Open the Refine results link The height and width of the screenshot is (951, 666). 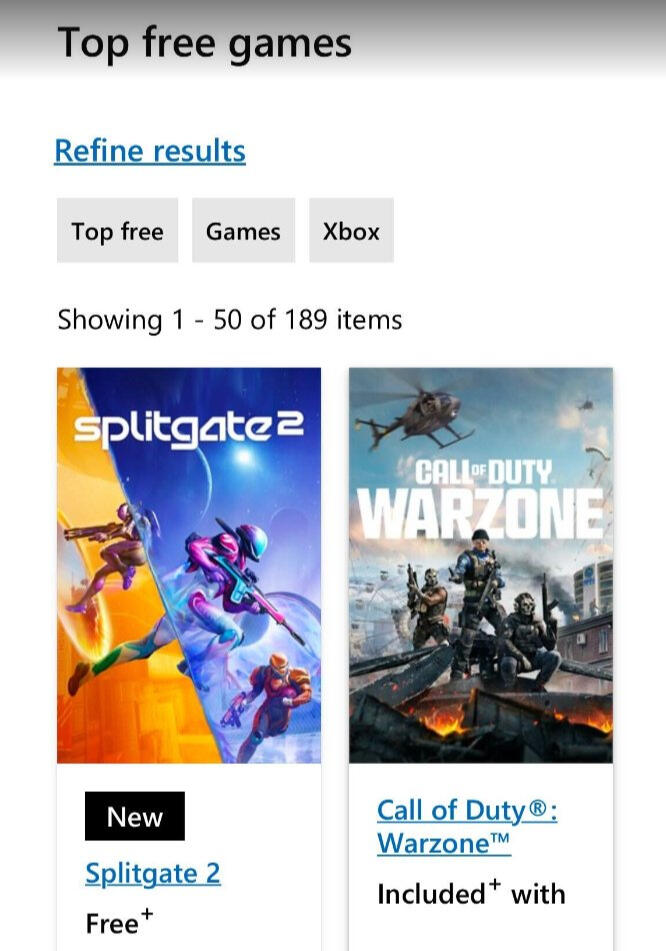tap(150, 150)
